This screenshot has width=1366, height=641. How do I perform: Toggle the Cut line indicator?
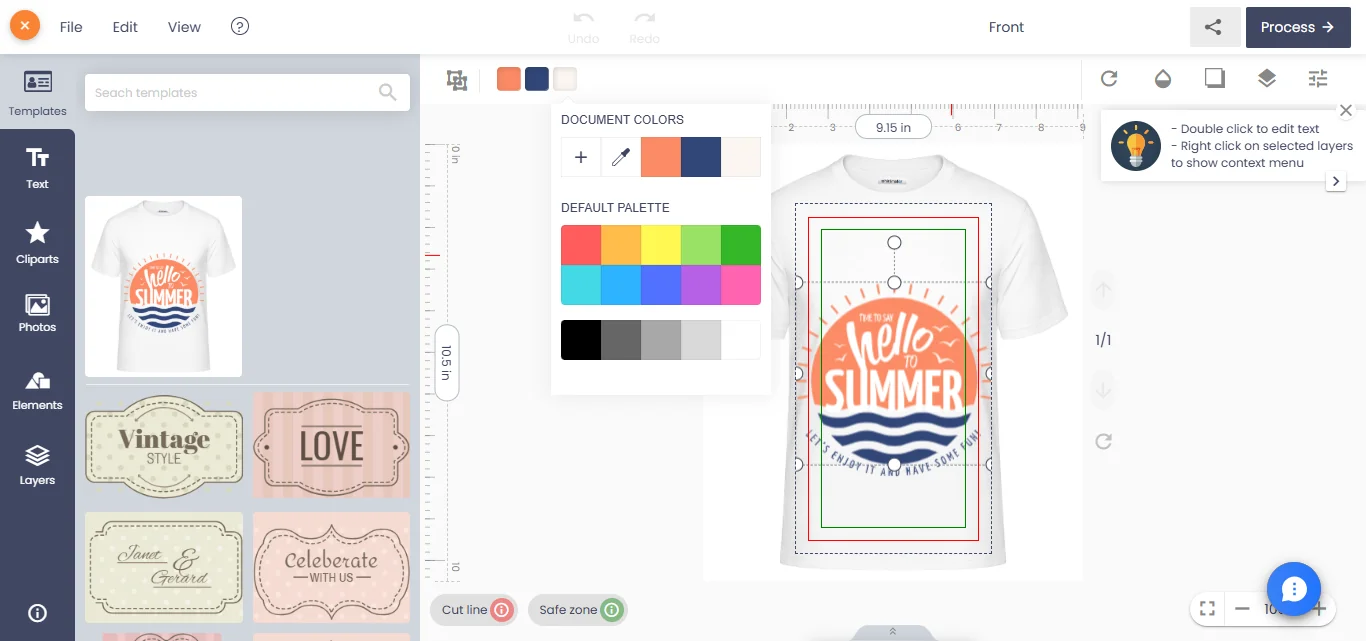(x=474, y=609)
